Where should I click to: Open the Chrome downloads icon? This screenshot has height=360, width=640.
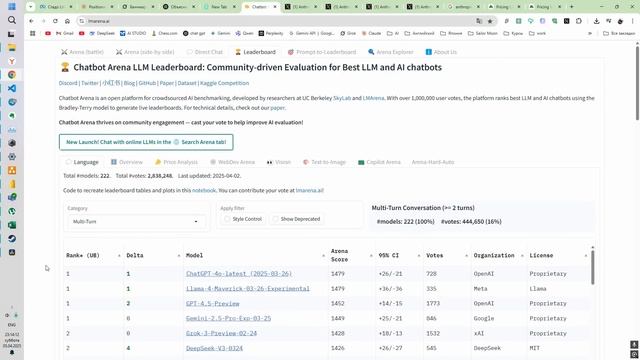(x=596, y=21)
